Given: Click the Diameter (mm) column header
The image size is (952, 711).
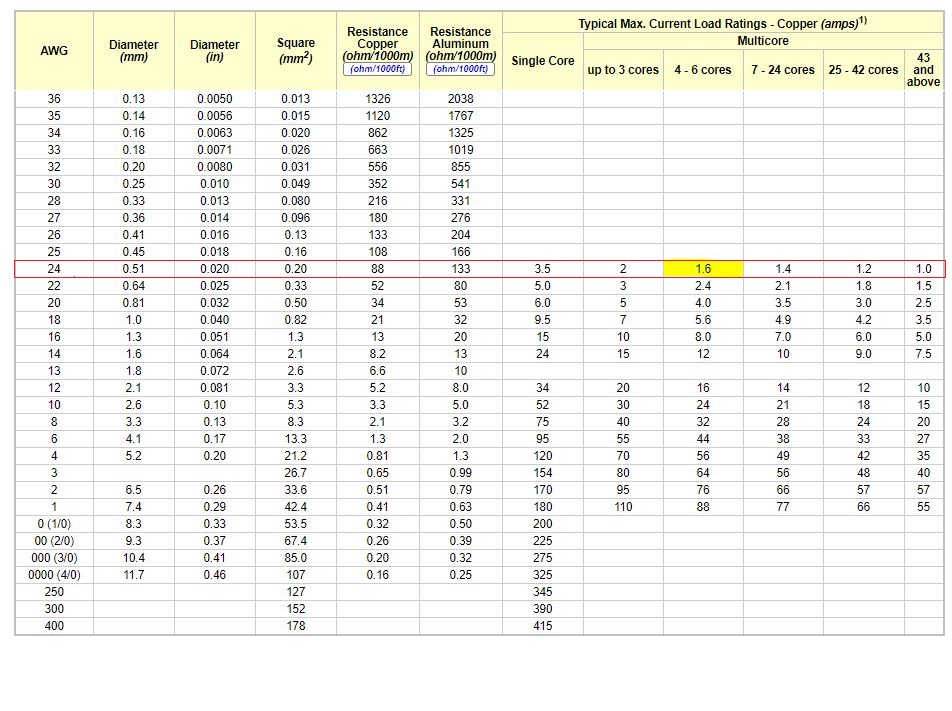Looking at the screenshot, I should point(133,51).
